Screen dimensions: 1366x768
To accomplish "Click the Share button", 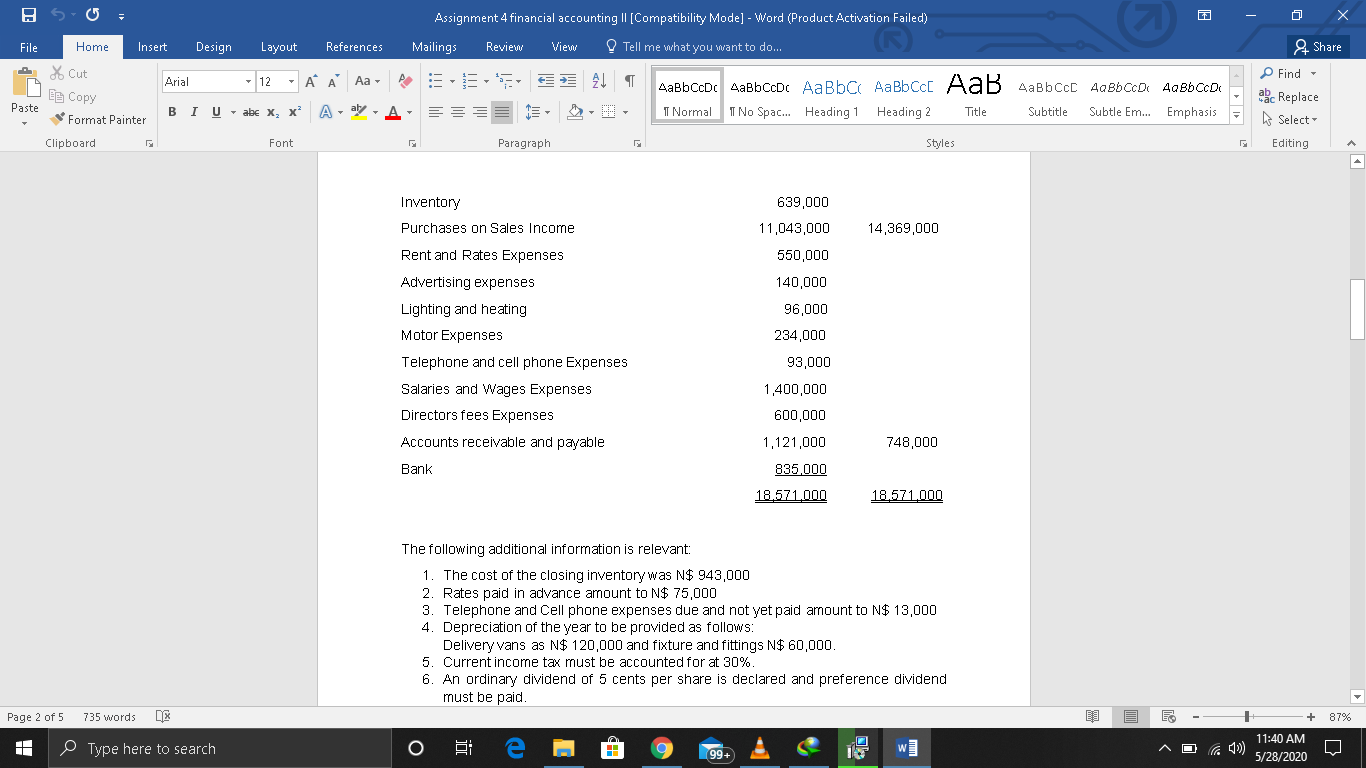I will 1318,47.
